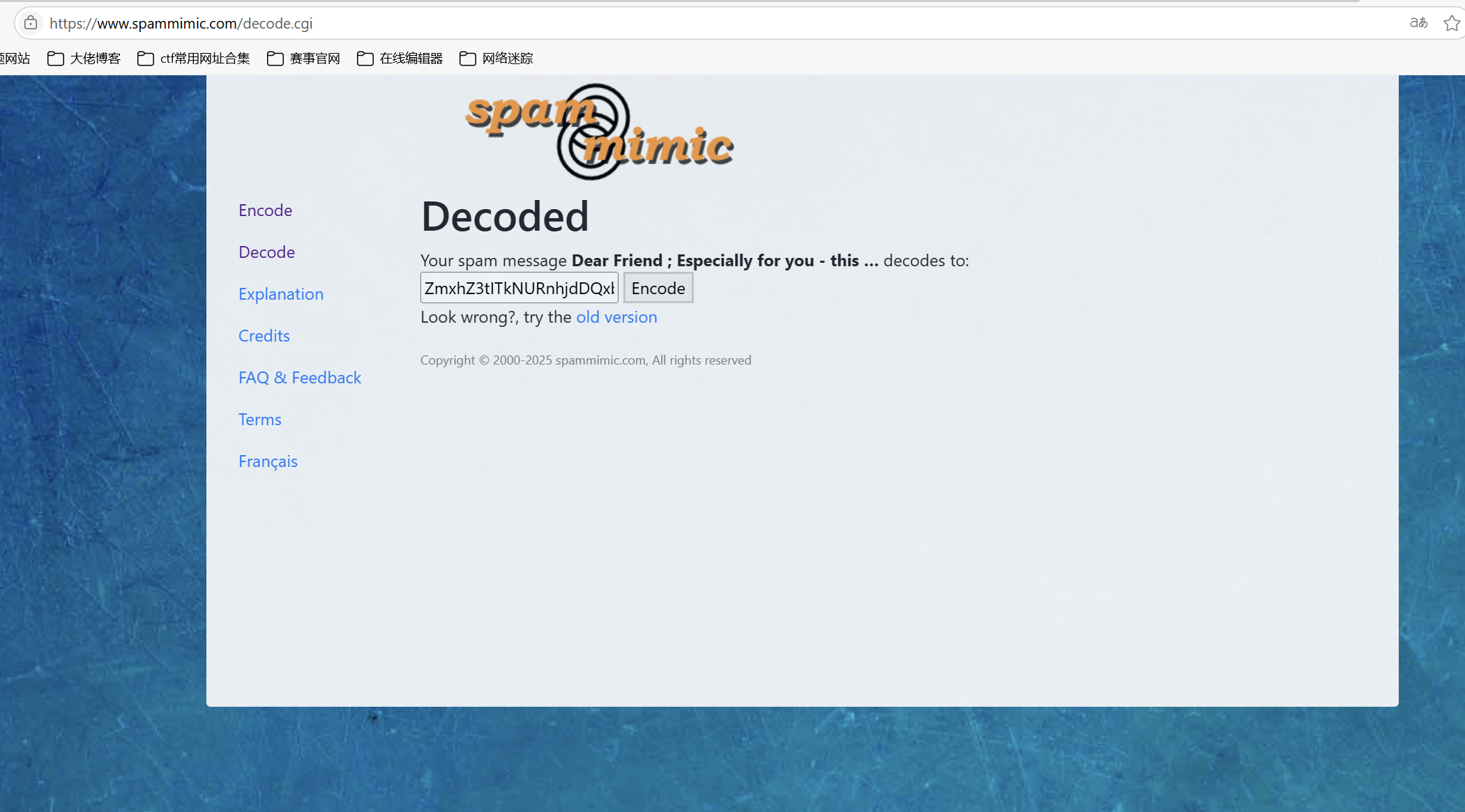Image resolution: width=1465 pixels, height=812 pixels.
Task: Open the 赛事官网 bookmark folder
Action: (303, 59)
